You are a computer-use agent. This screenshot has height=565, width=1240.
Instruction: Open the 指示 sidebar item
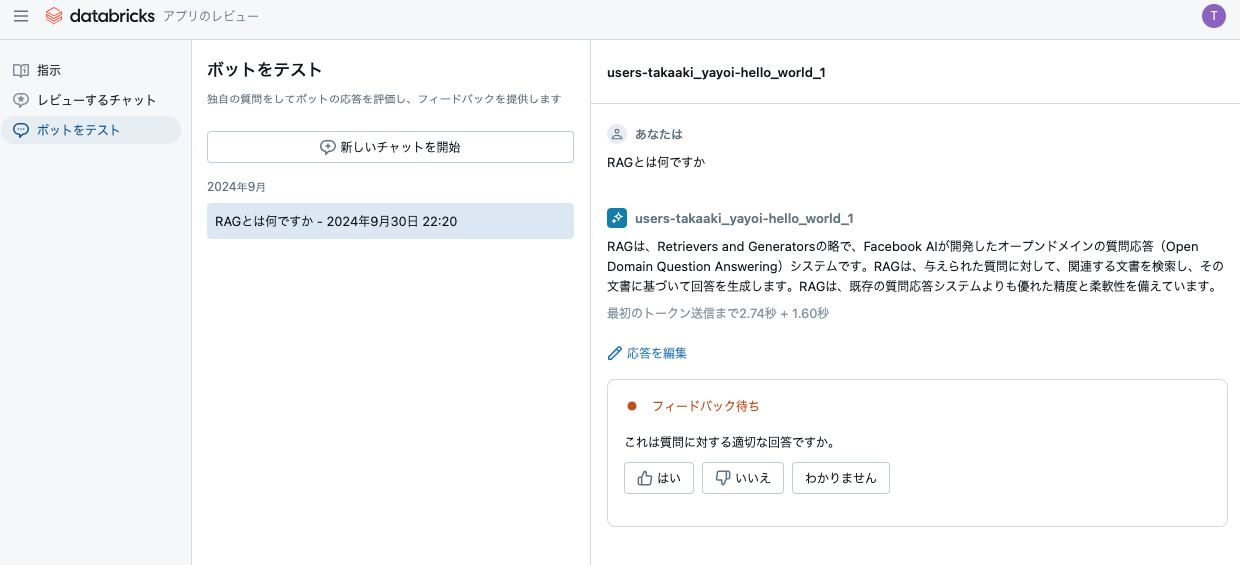click(91, 71)
